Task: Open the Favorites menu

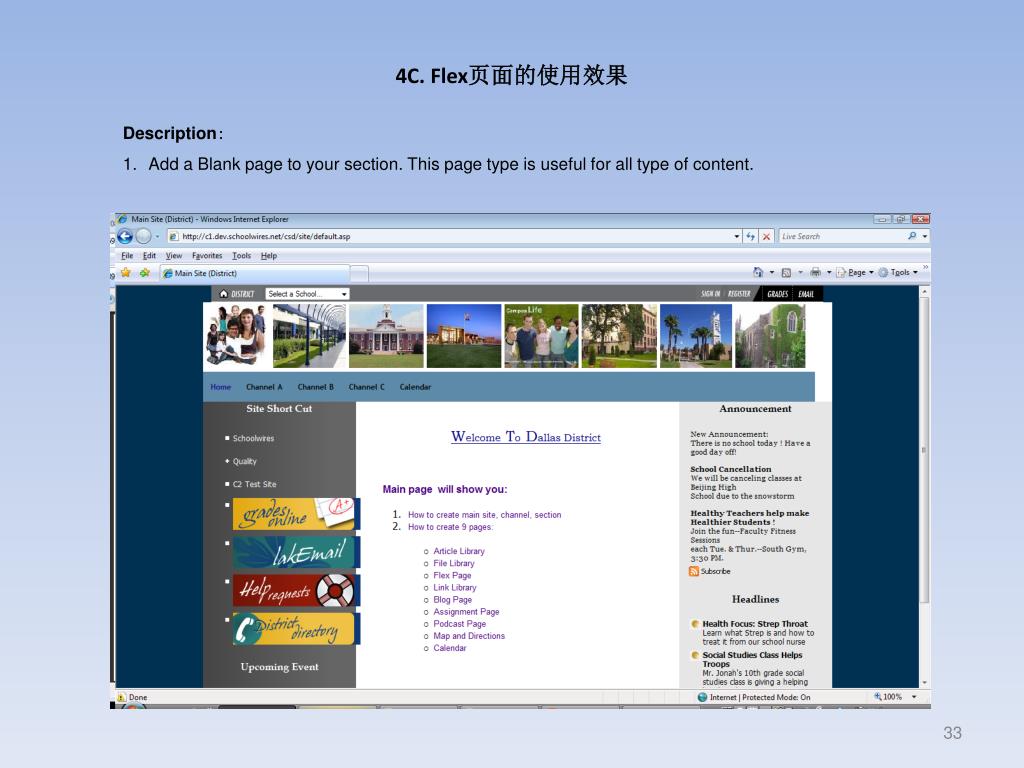Action: (x=207, y=256)
